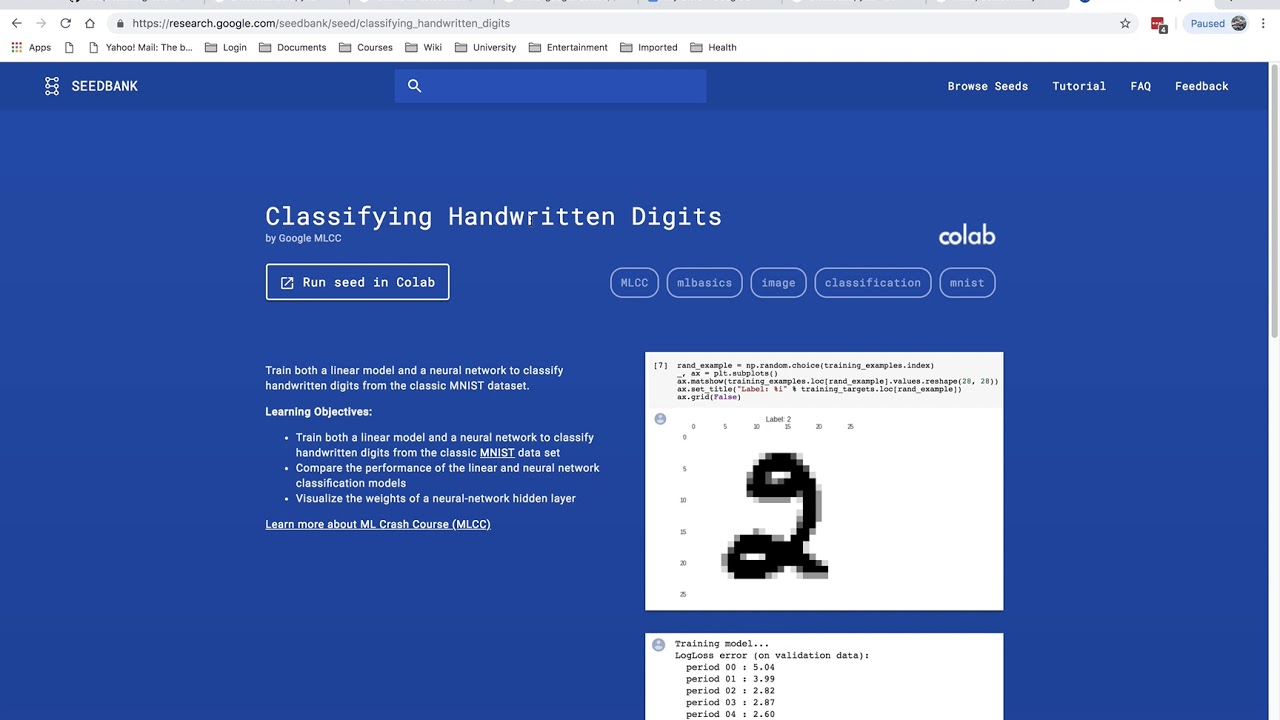Open the Entertainment bookmarks folder
Image resolution: width=1280 pixels, height=720 pixels.
click(x=568, y=47)
